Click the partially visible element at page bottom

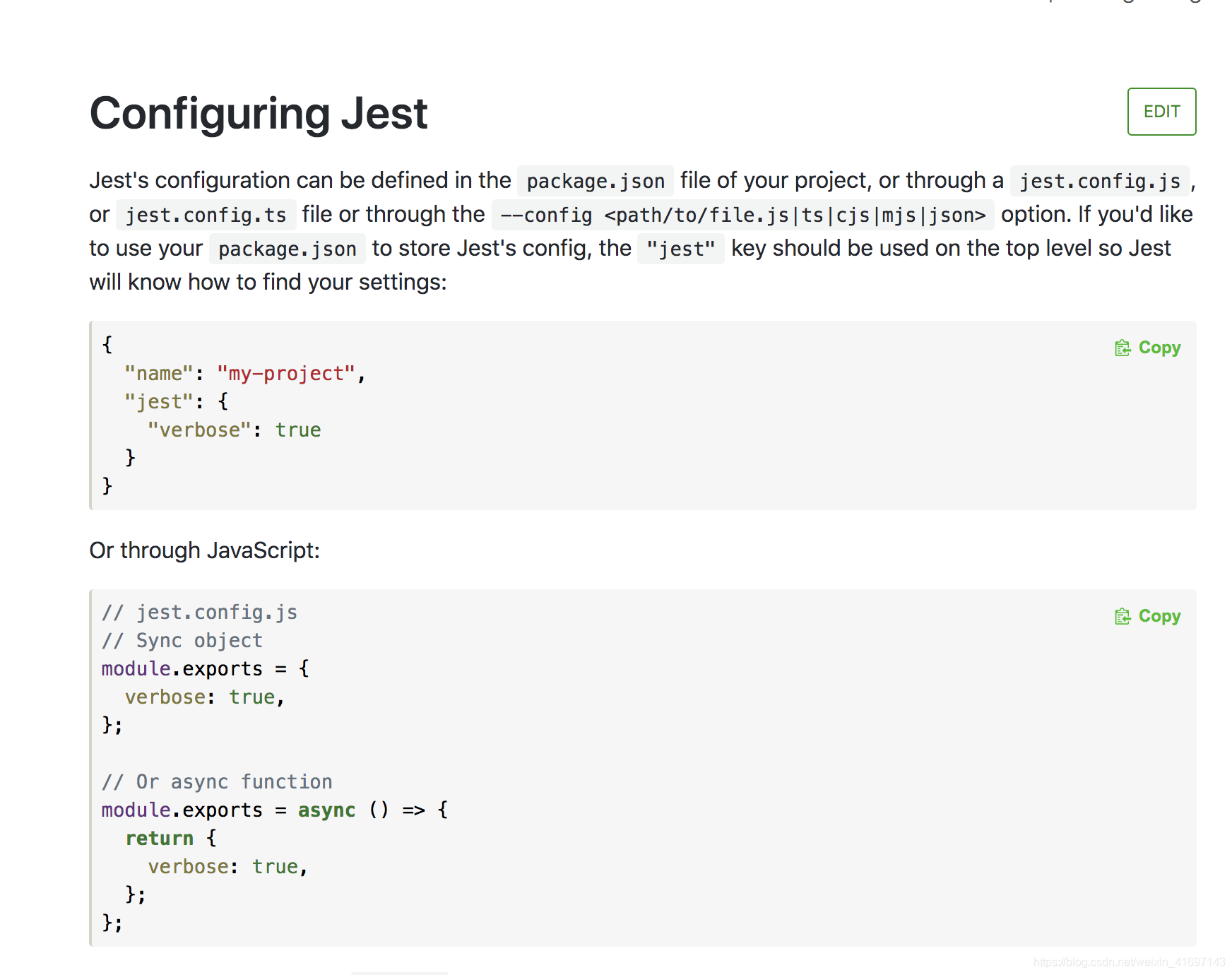pyautogui.click(x=399, y=972)
